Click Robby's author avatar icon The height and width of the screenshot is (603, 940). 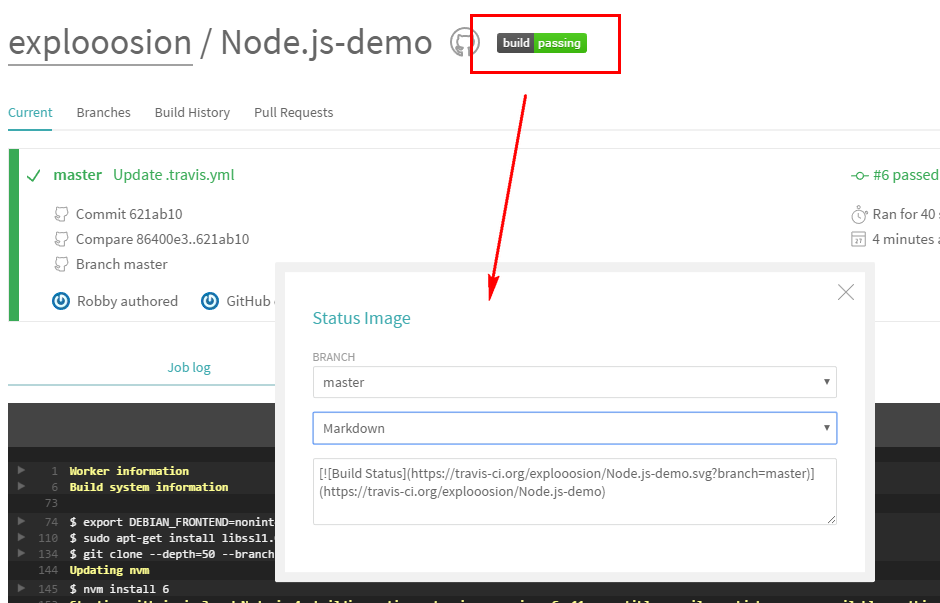pos(61,301)
